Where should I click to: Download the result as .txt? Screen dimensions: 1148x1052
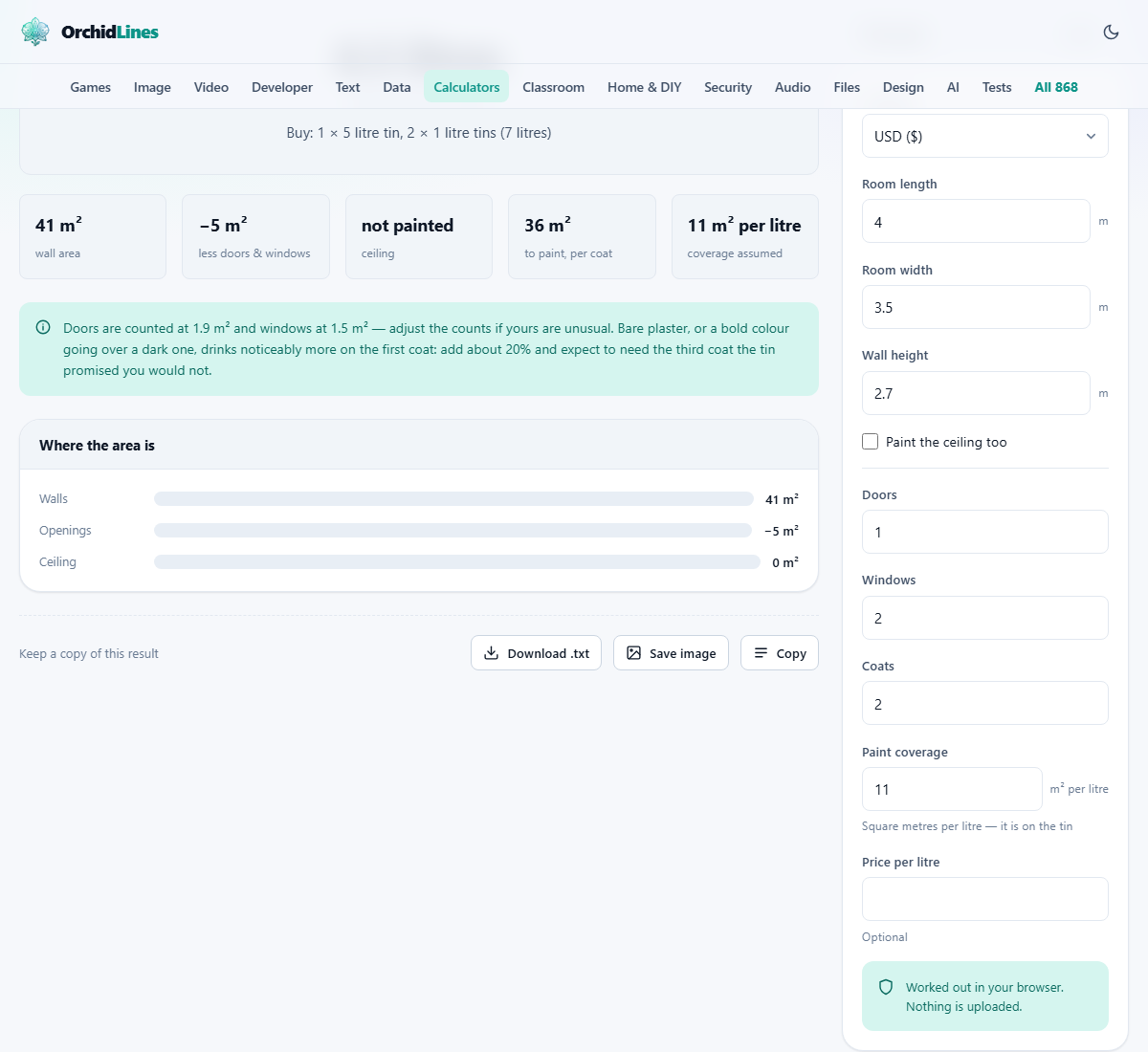point(536,653)
